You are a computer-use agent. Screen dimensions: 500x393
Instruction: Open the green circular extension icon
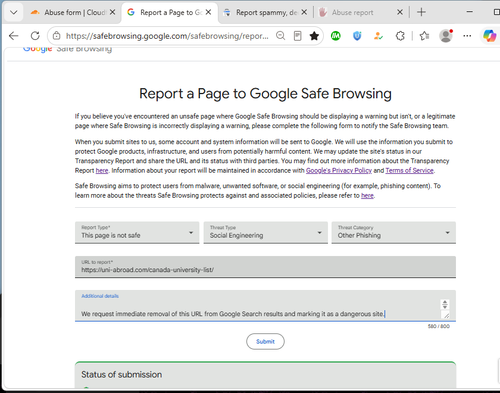(x=336, y=36)
